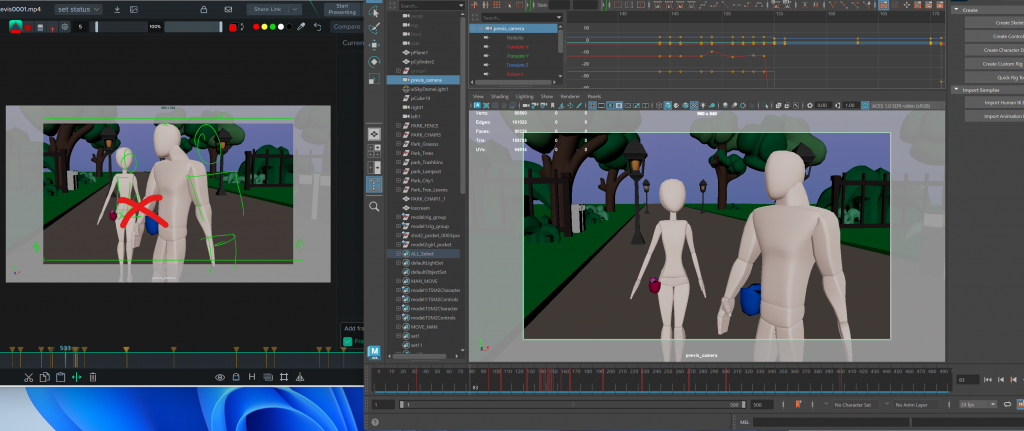1024x431 pixels.
Task: Toggle the eye visibility icon below timeline
Action: (x=220, y=377)
